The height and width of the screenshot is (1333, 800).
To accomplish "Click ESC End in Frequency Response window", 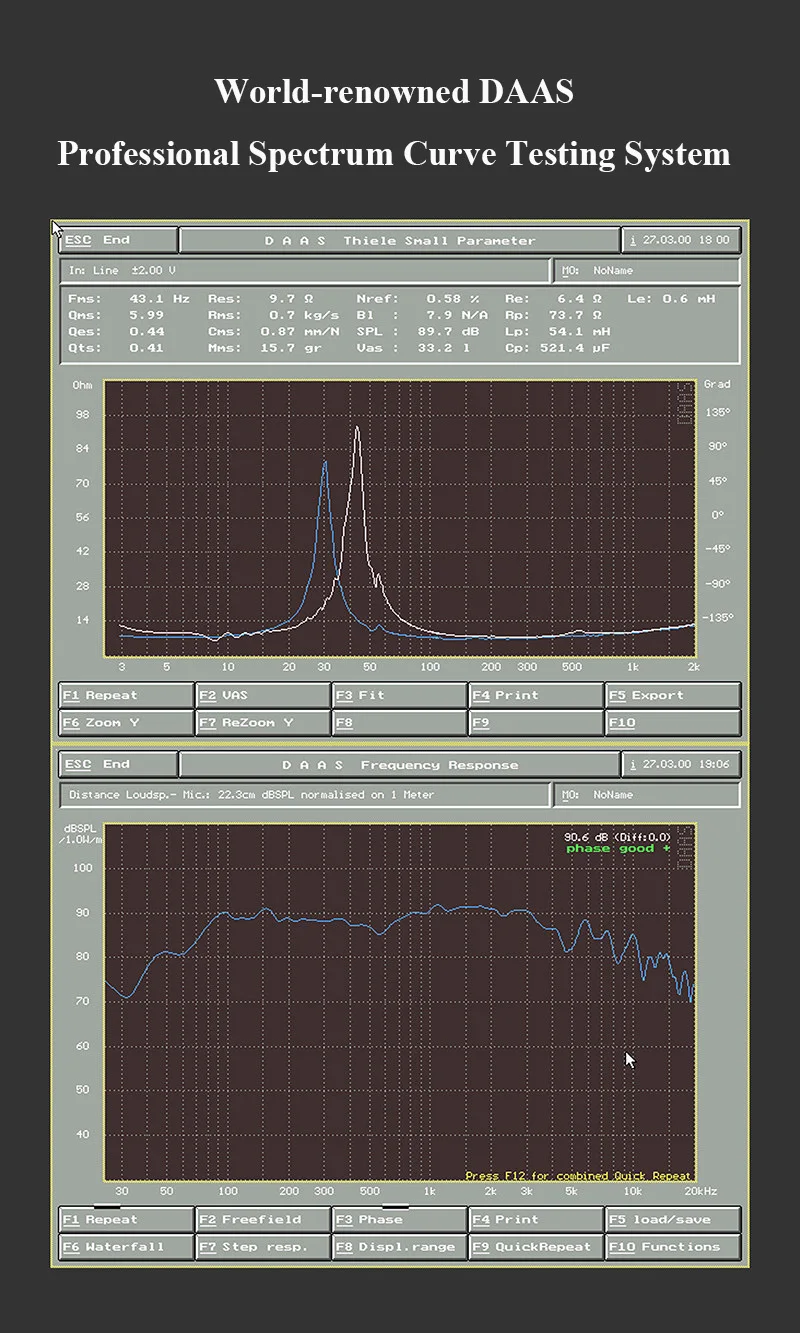I will [x=118, y=765].
